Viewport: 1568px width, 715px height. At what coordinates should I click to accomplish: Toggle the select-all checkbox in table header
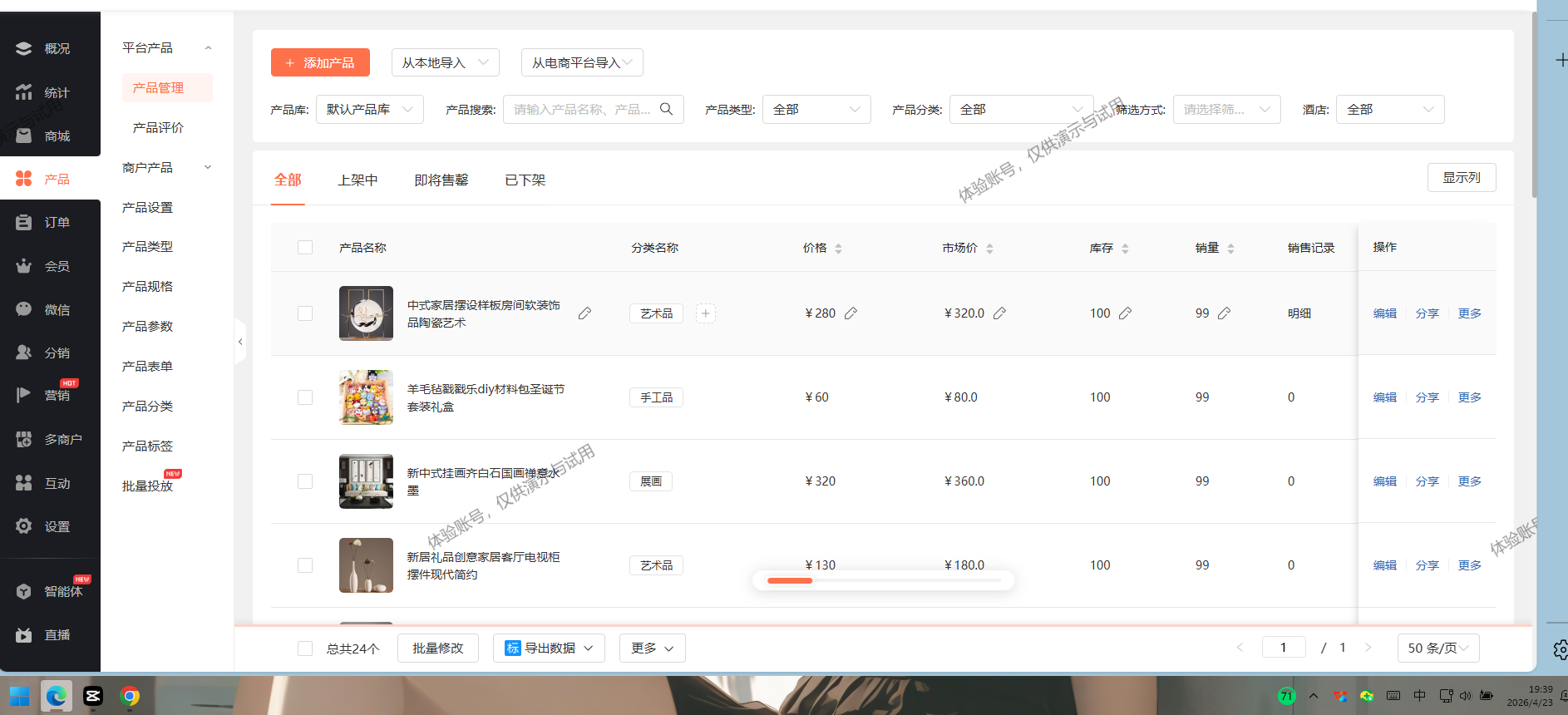305,248
